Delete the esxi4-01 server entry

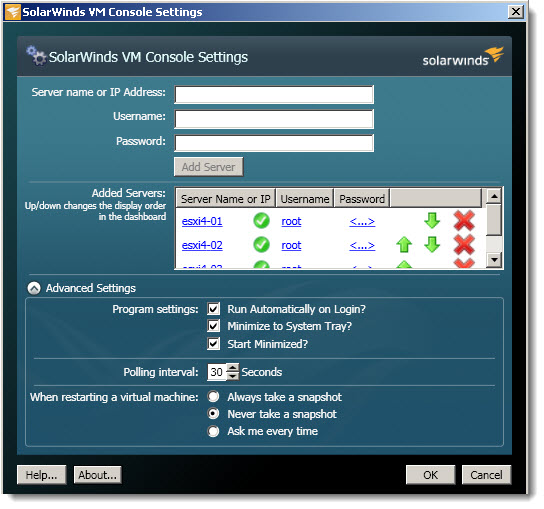(x=464, y=221)
